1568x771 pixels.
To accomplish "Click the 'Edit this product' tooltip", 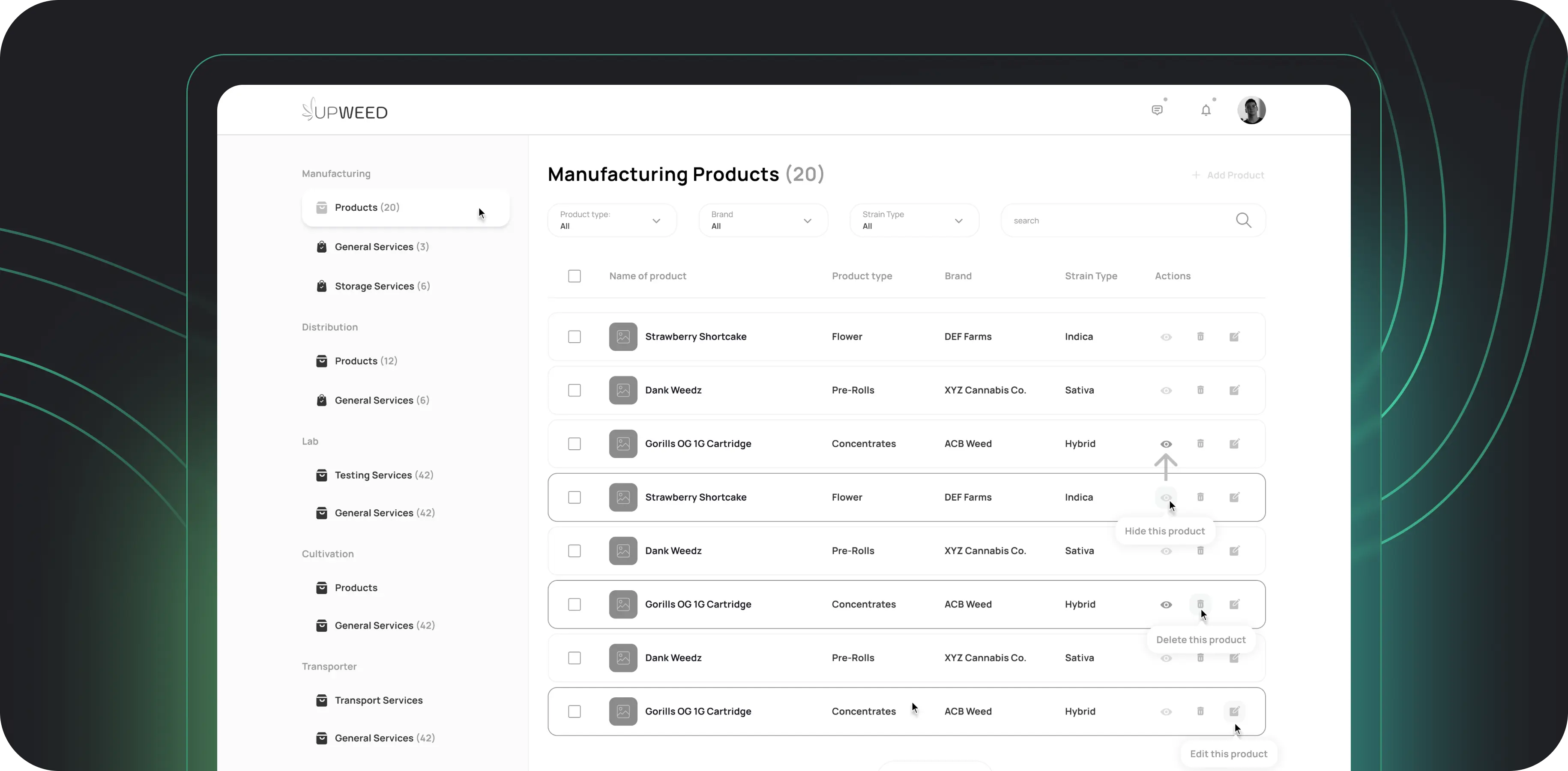I will tap(1228, 754).
